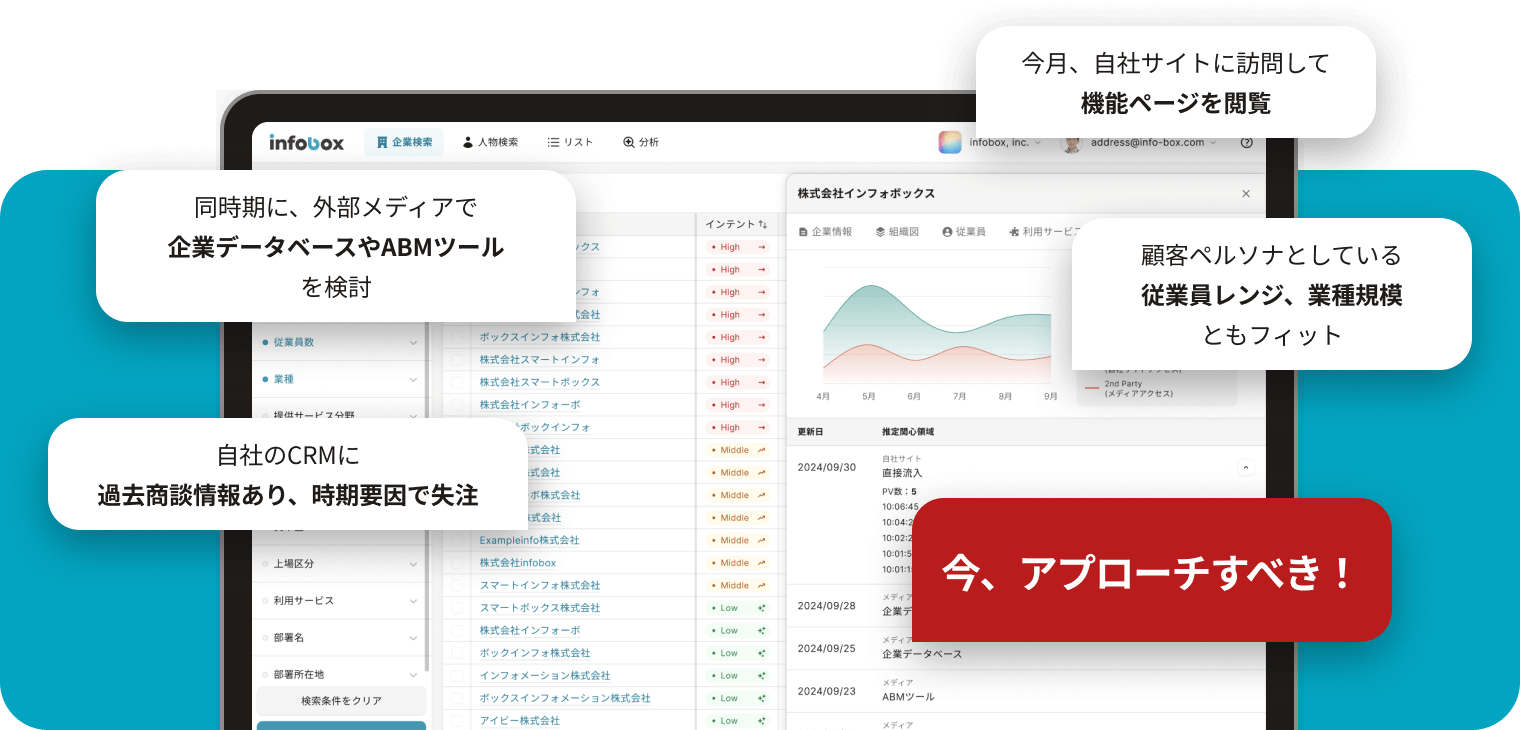Screen dimensions: 1520x730
Task: Switch to the 人物検索 tab
Action: (490, 143)
